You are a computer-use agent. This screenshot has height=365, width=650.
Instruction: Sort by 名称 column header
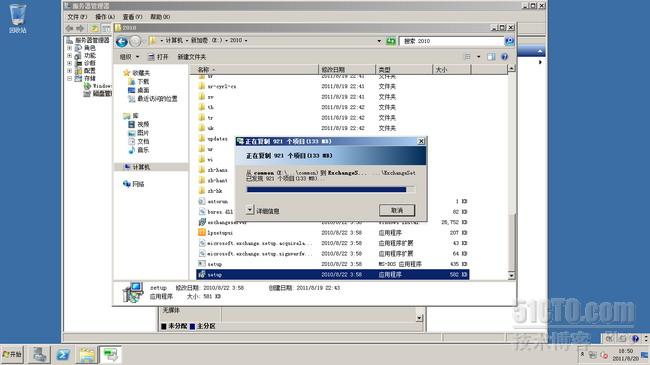(254, 70)
